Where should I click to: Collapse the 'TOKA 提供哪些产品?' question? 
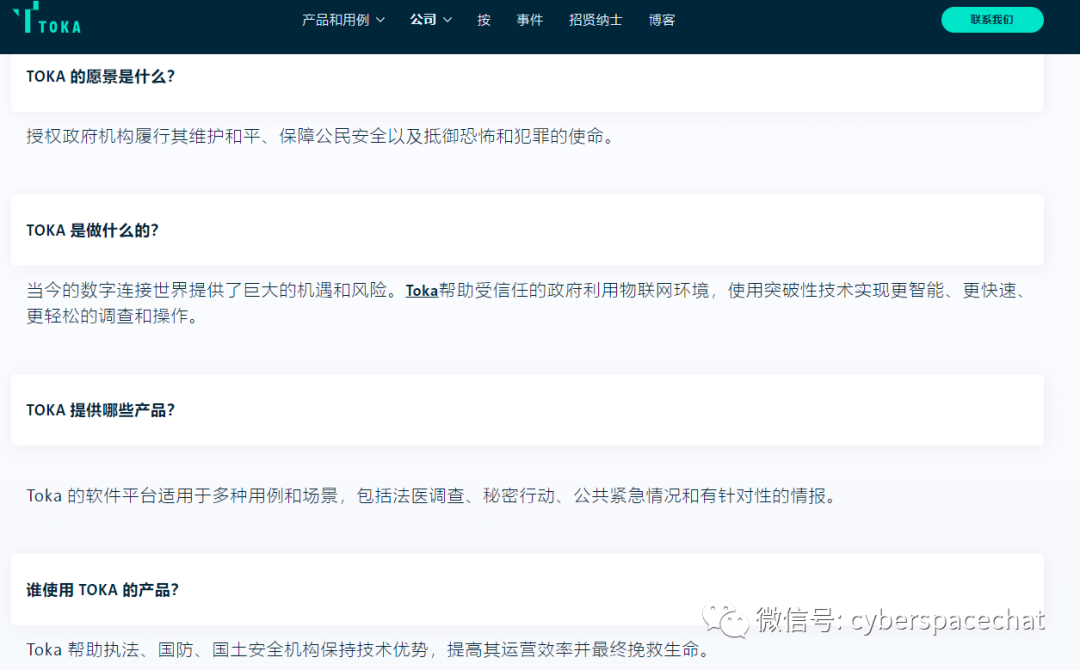click(528, 410)
